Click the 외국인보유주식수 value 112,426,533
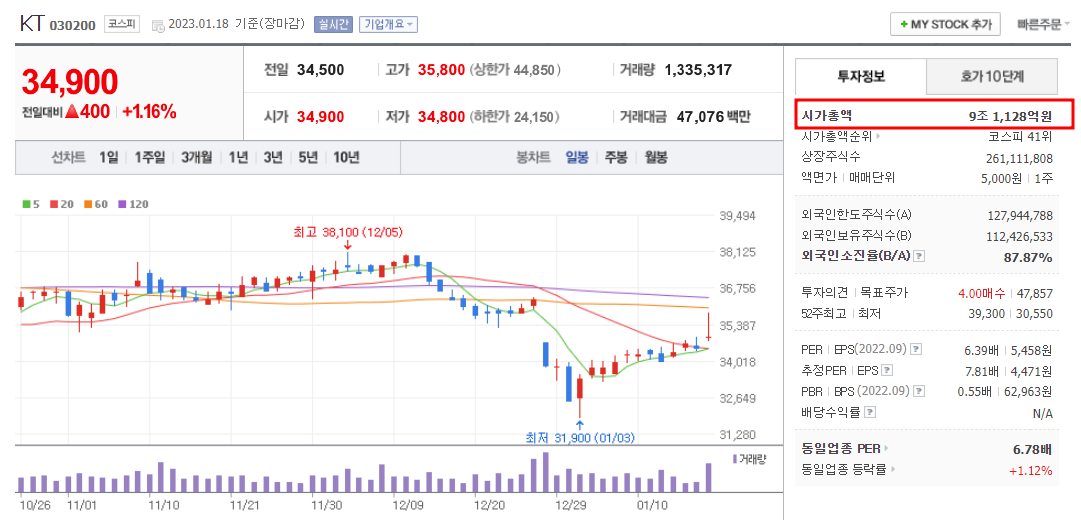 (x=1020, y=237)
